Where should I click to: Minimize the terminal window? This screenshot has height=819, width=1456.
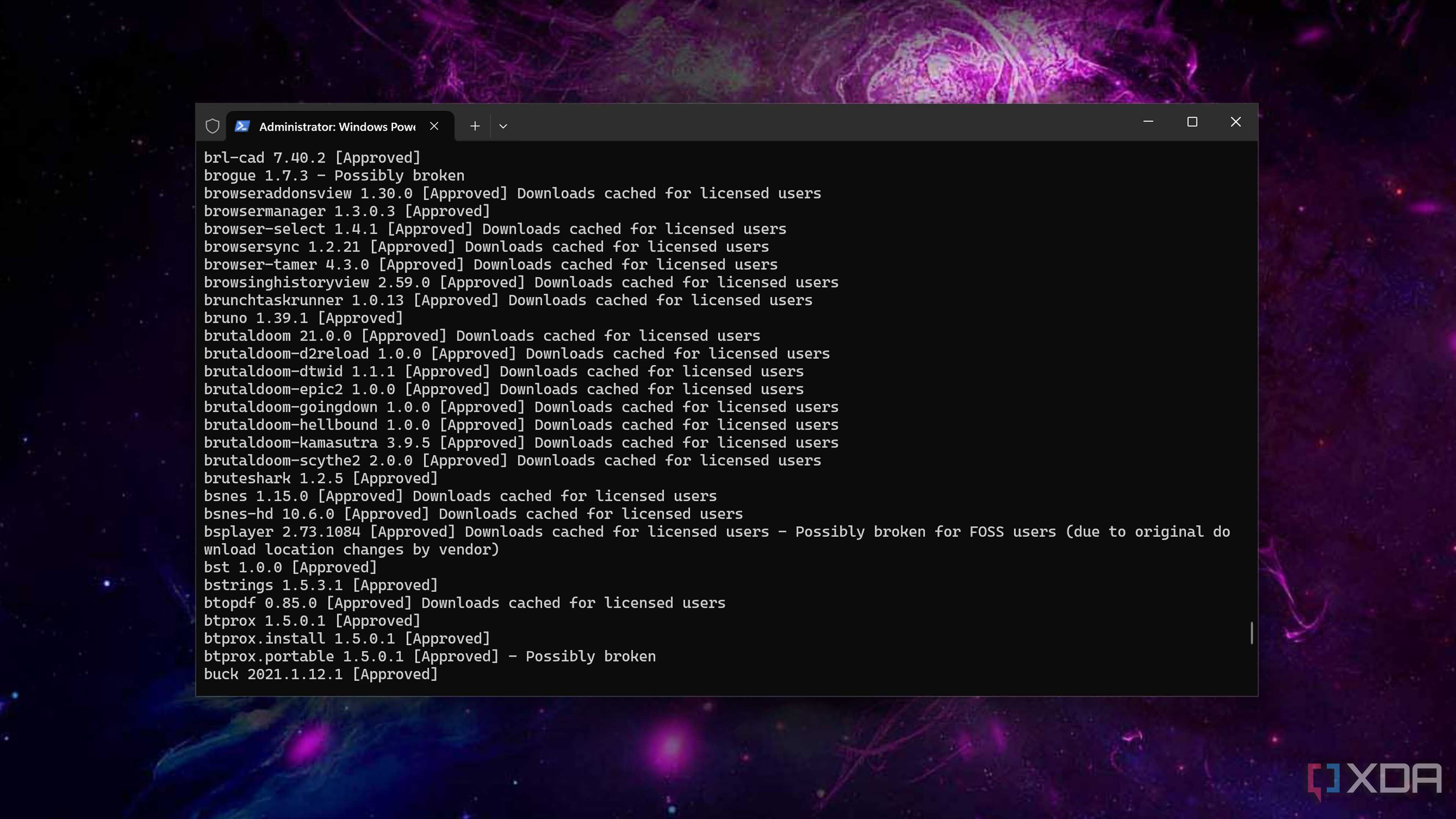point(1148,121)
